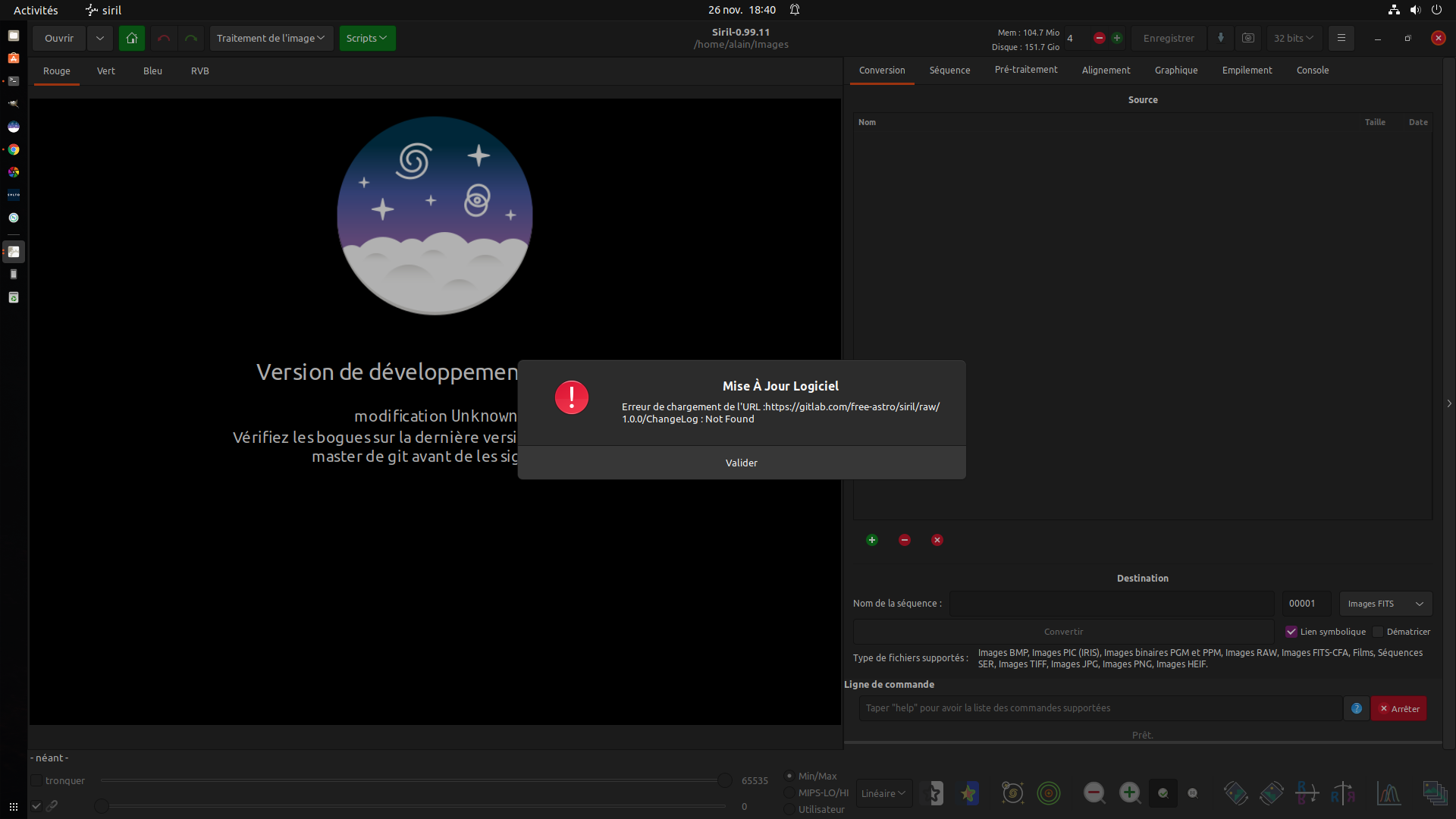This screenshot has width=1456, height=819.
Task: Expand the Images FITS format dropdown
Action: click(1385, 604)
